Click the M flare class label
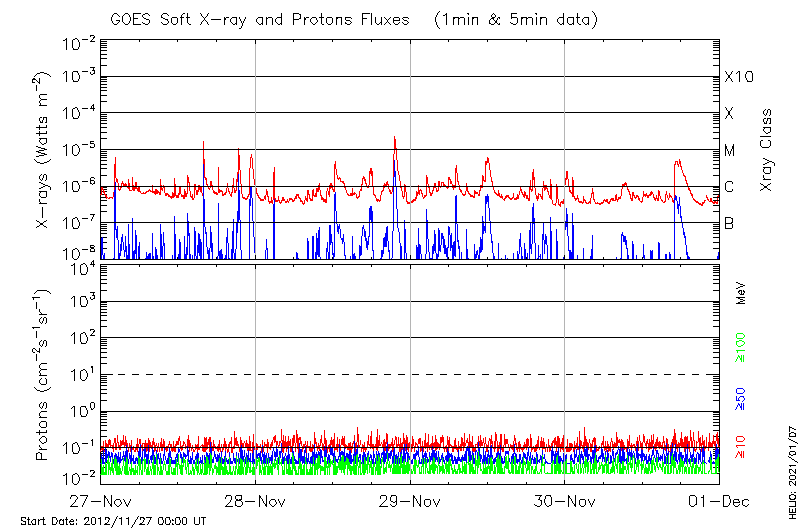Image resolution: width=800 pixels, height=530 pixels. tap(730, 151)
